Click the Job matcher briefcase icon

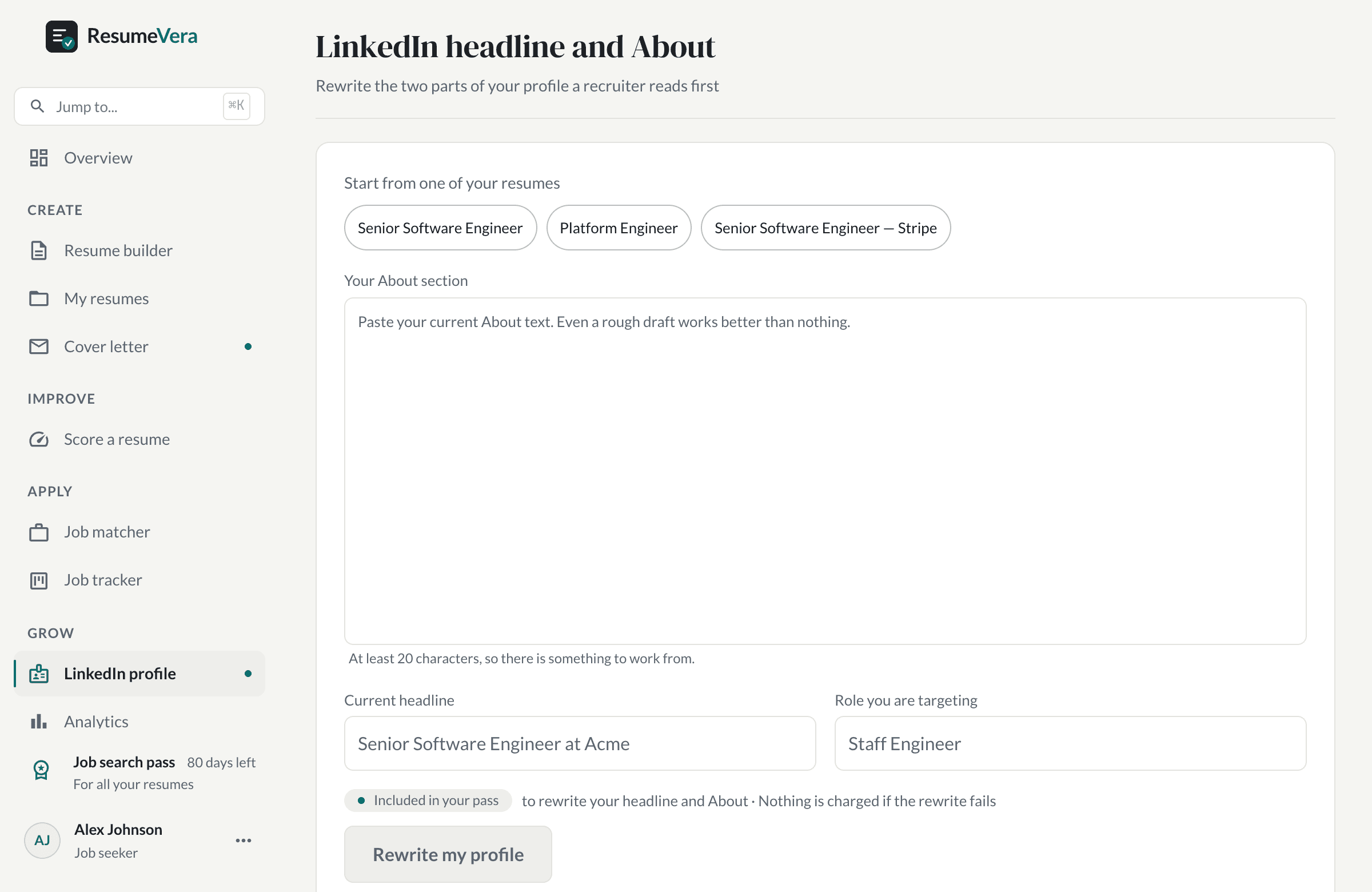pos(39,532)
